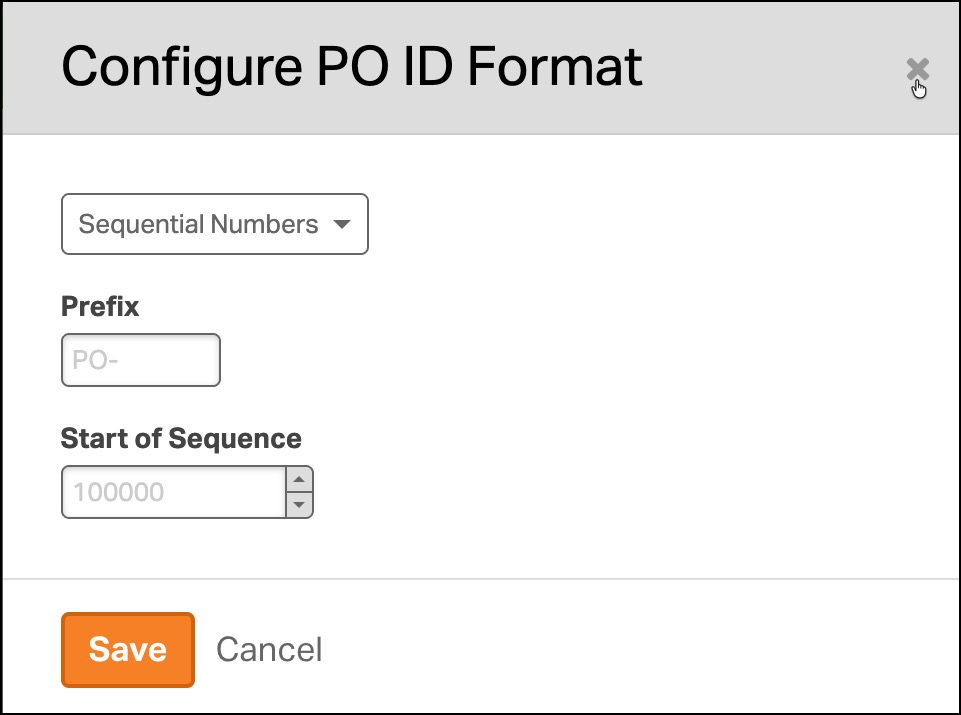Click the dropdown caret beside Sequential Numbers
The width and height of the screenshot is (961, 715).
pos(342,224)
